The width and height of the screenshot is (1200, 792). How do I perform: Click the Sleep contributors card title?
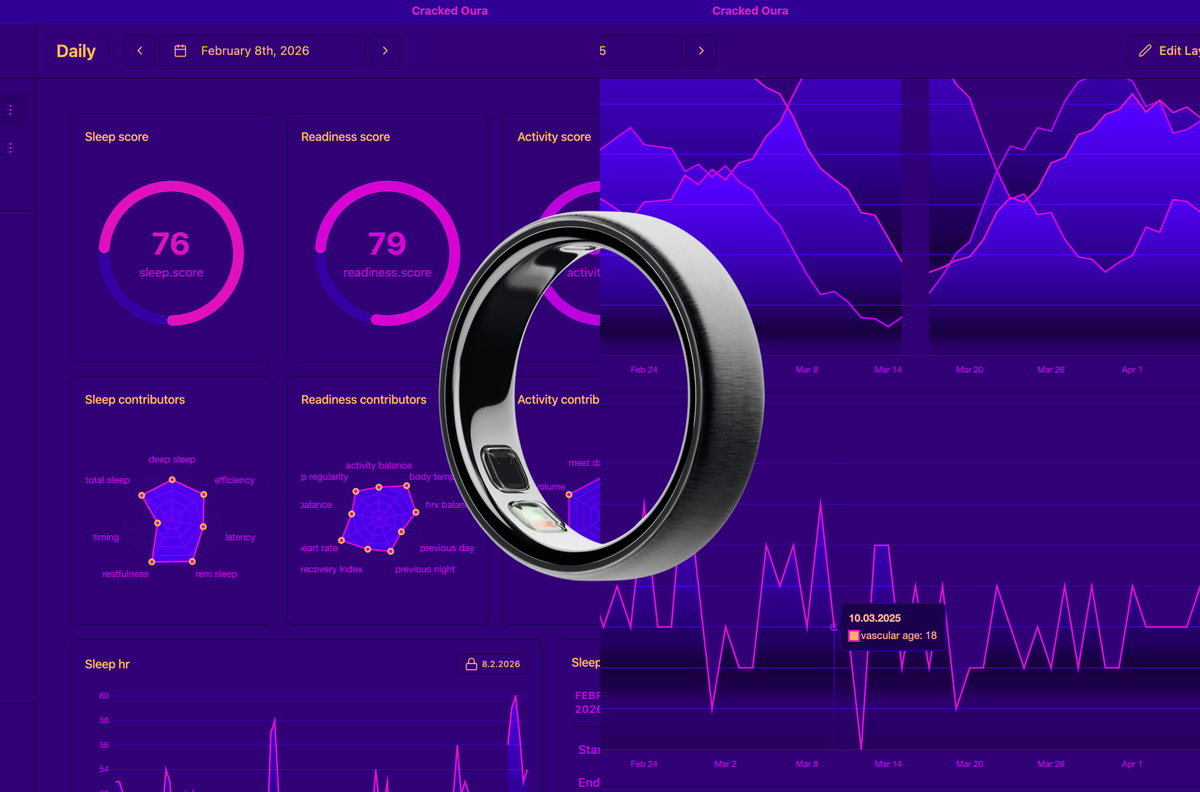point(135,400)
